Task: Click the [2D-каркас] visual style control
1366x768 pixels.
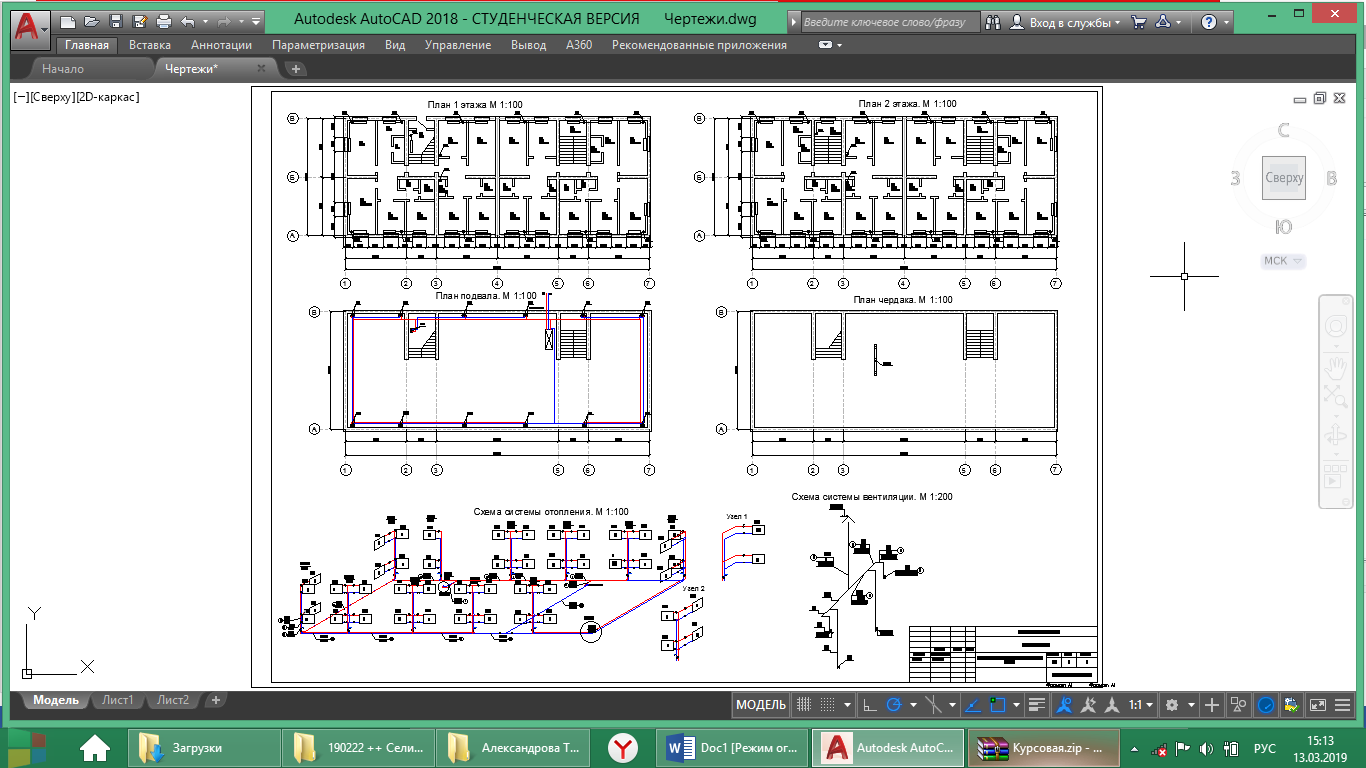Action: click(108, 97)
